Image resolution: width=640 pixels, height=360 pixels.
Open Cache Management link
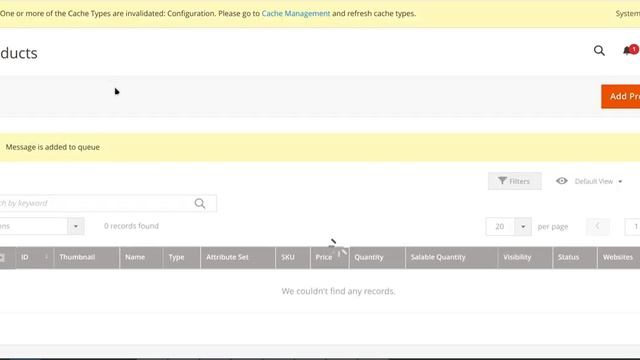(296, 13)
